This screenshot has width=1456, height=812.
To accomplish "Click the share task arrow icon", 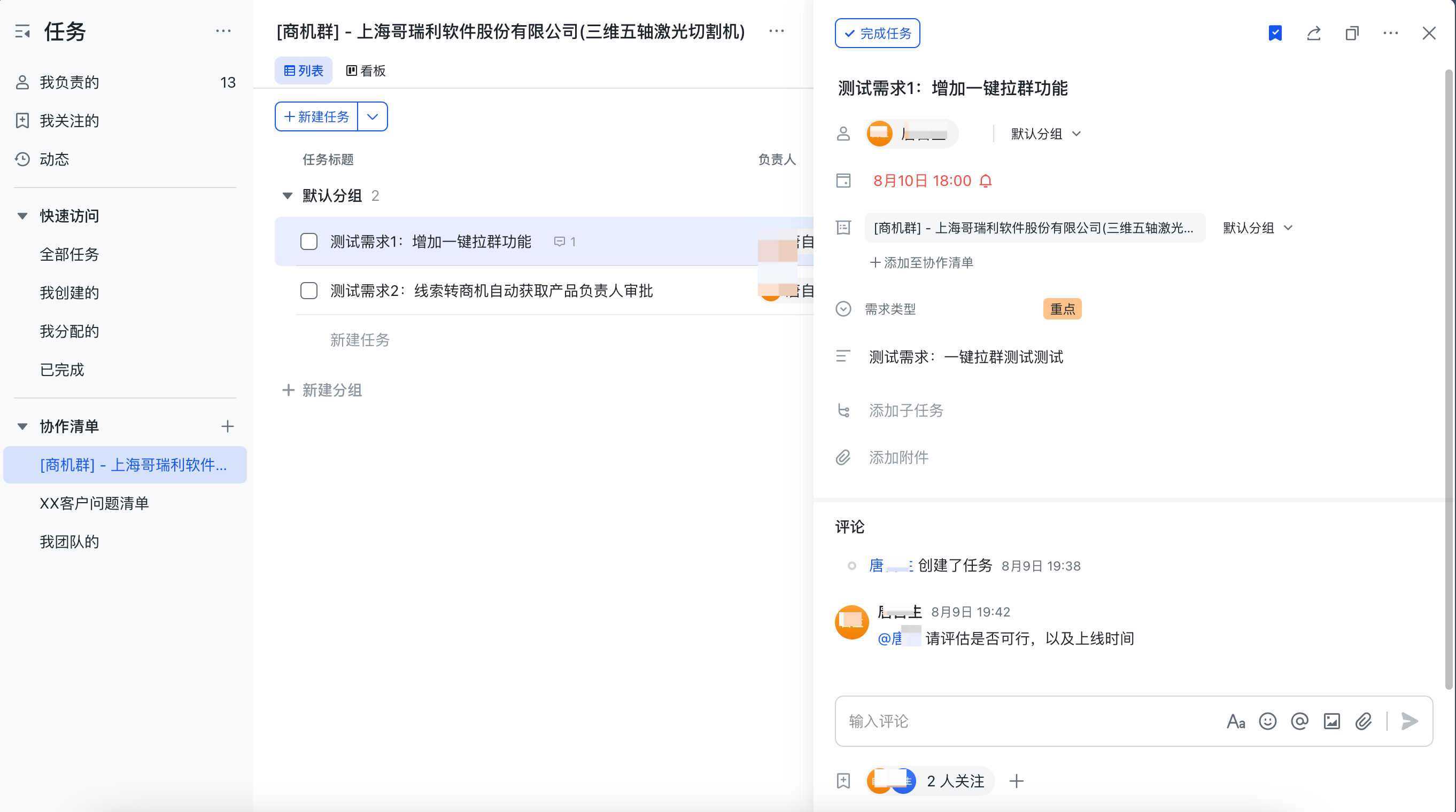I will pos(1314,33).
